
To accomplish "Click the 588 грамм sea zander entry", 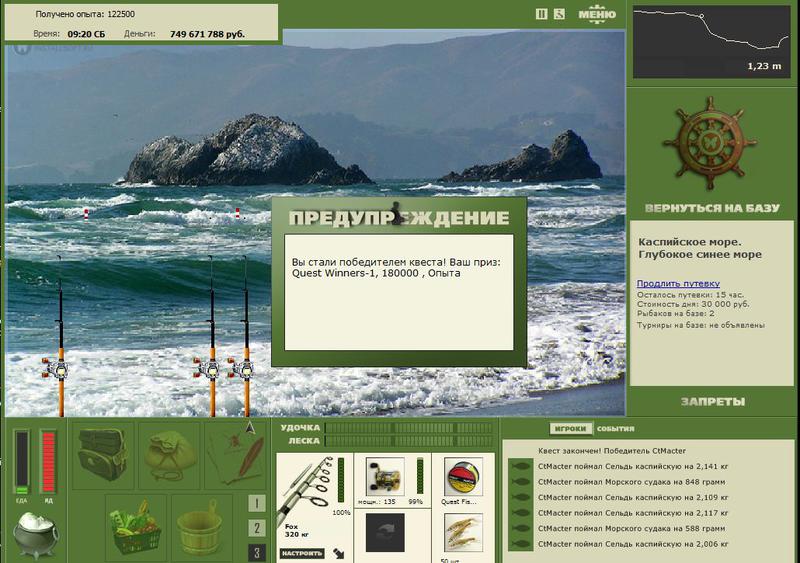I will point(631,529).
